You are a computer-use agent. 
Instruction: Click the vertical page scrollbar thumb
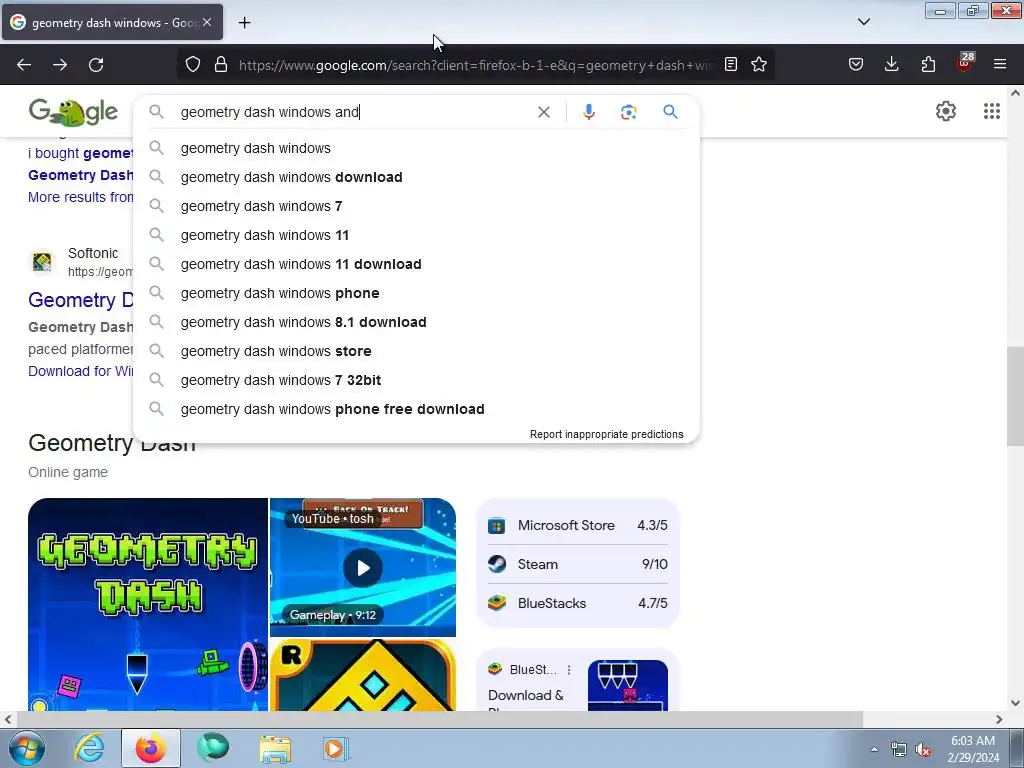pyautogui.click(x=1015, y=396)
